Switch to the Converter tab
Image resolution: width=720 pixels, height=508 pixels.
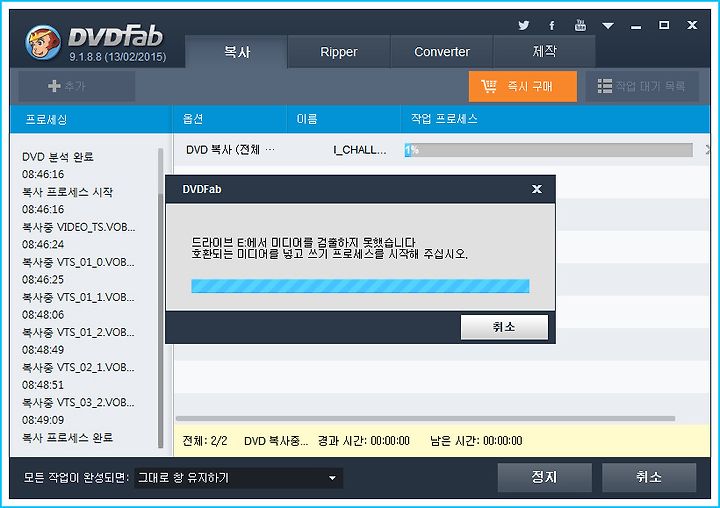[x=442, y=51]
